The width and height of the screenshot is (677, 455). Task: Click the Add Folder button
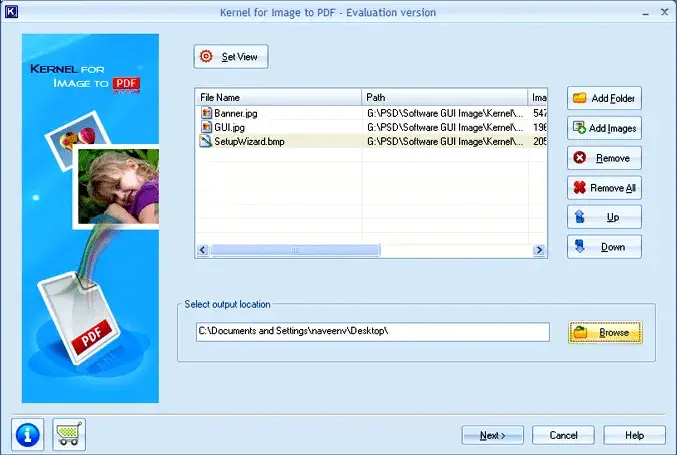pos(604,98)
